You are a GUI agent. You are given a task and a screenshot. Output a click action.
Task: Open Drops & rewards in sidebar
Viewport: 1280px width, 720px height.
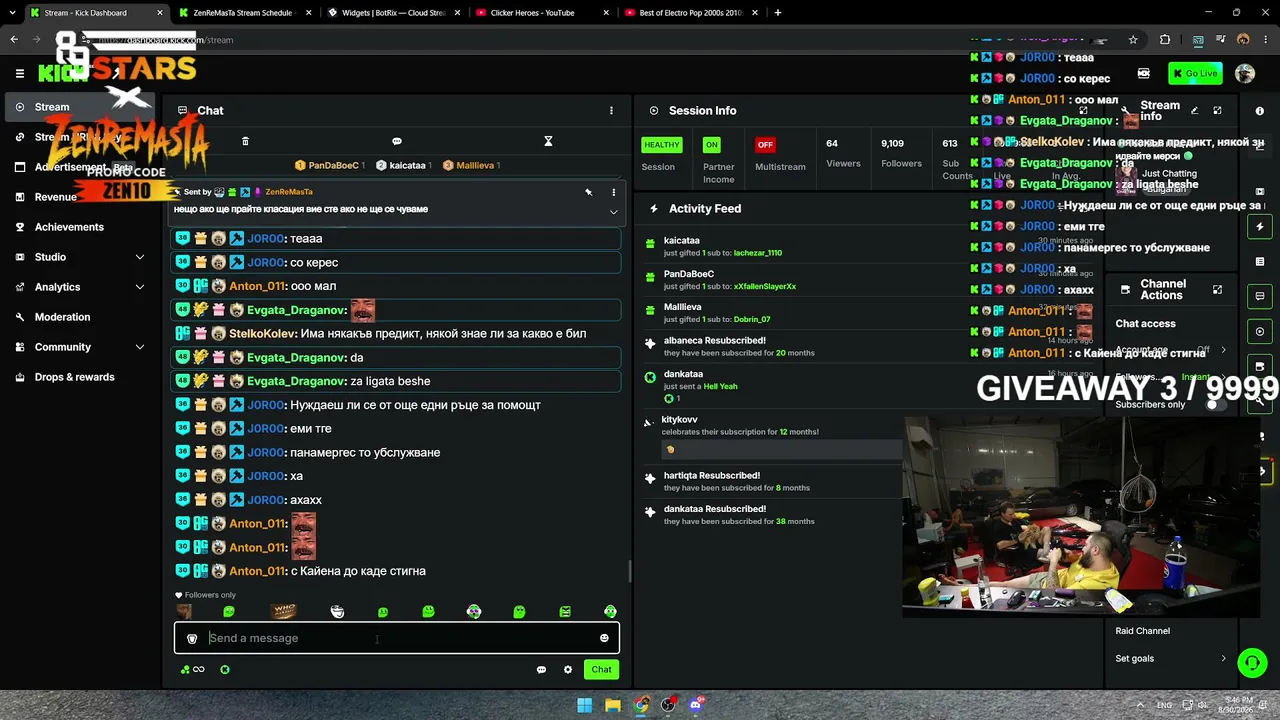click(x=75, y=377)
